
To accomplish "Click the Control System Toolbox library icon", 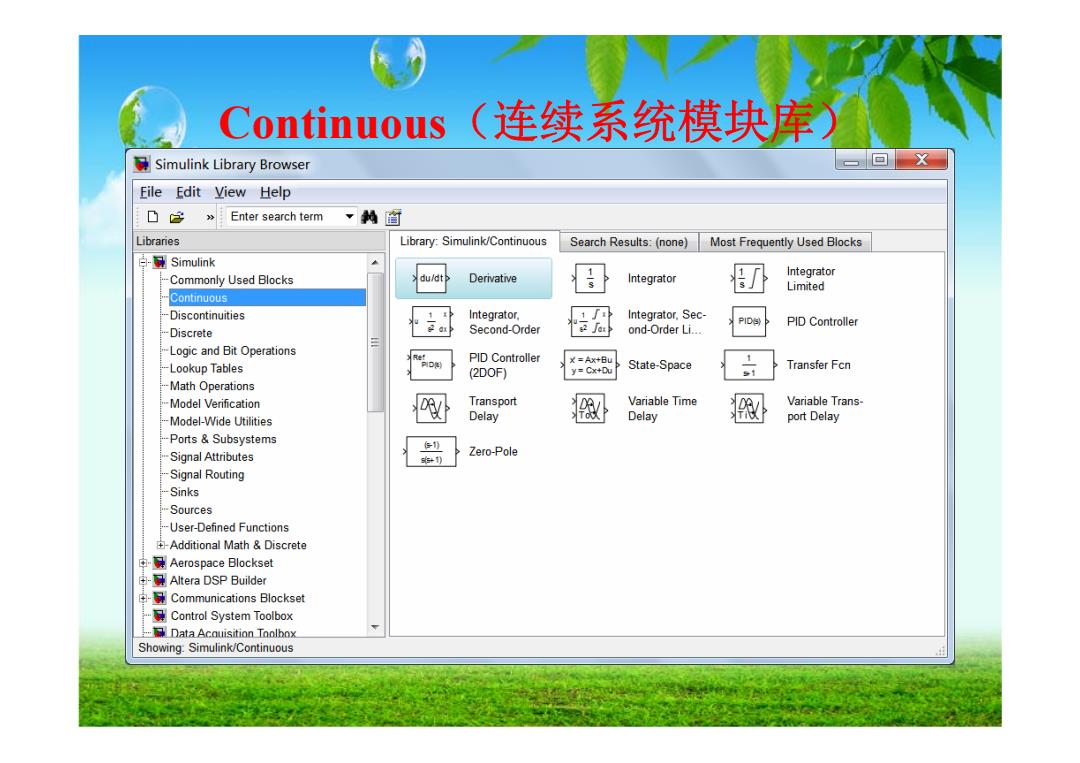I will [x=160, y=616].
